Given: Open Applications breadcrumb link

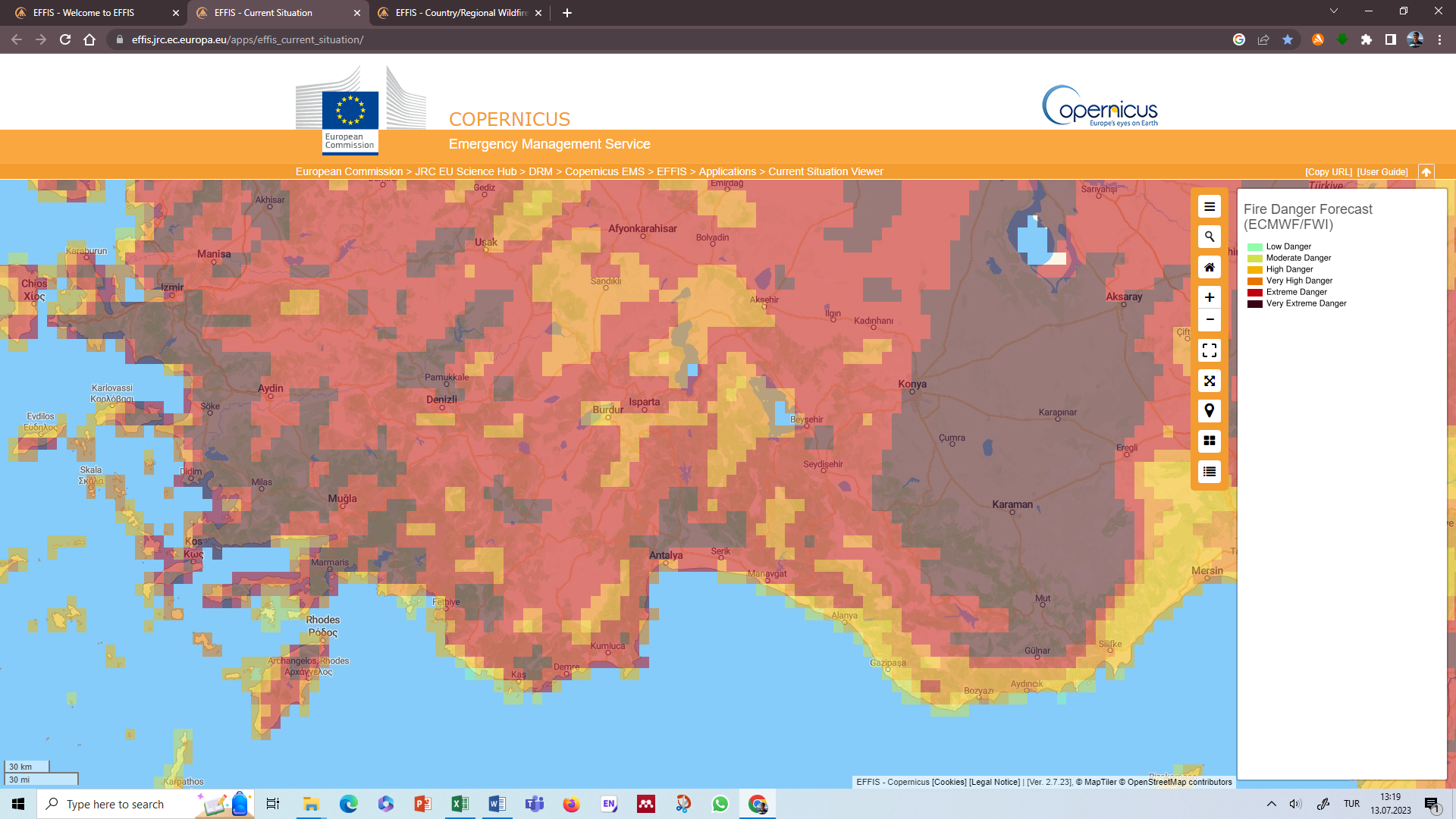Looking at the screenshot, I should click(x=727, y=171).
